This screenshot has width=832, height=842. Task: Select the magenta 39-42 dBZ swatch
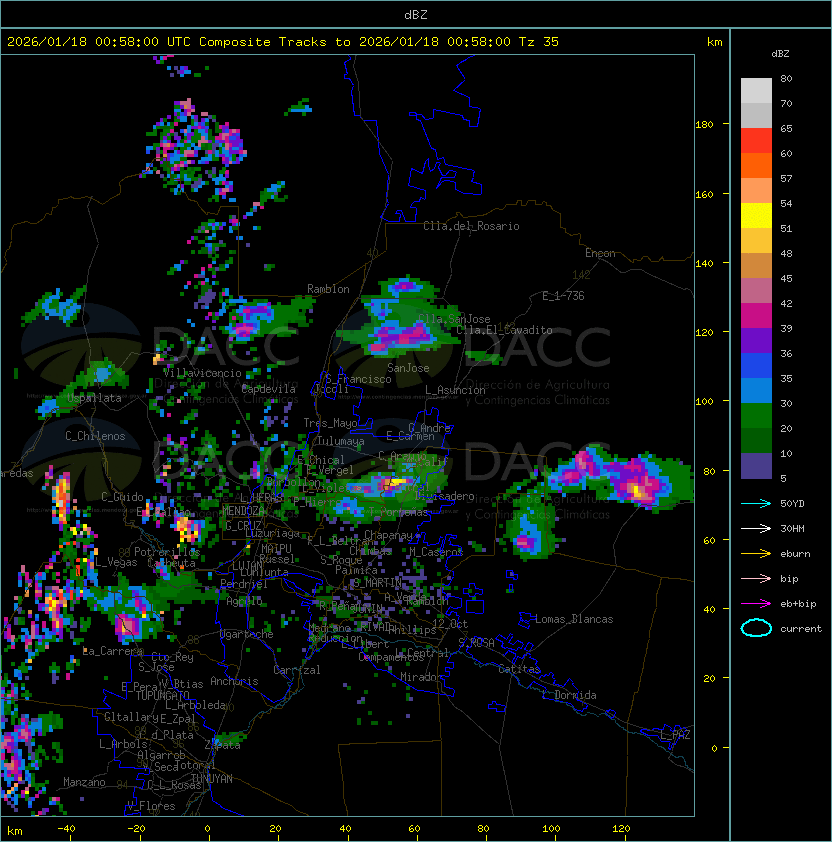click(x=756, y=315)
